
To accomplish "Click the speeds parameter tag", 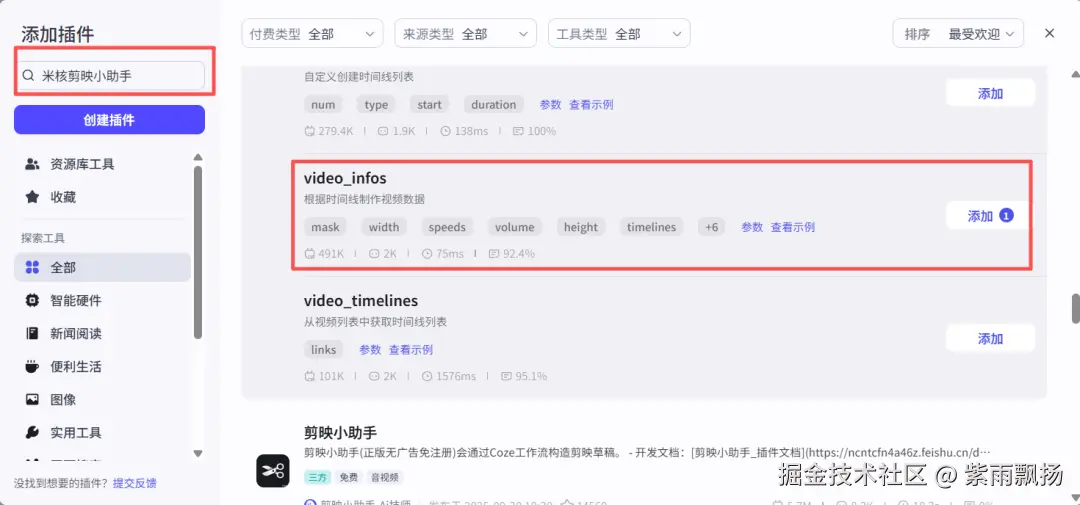I will click(x=447, y=227).
